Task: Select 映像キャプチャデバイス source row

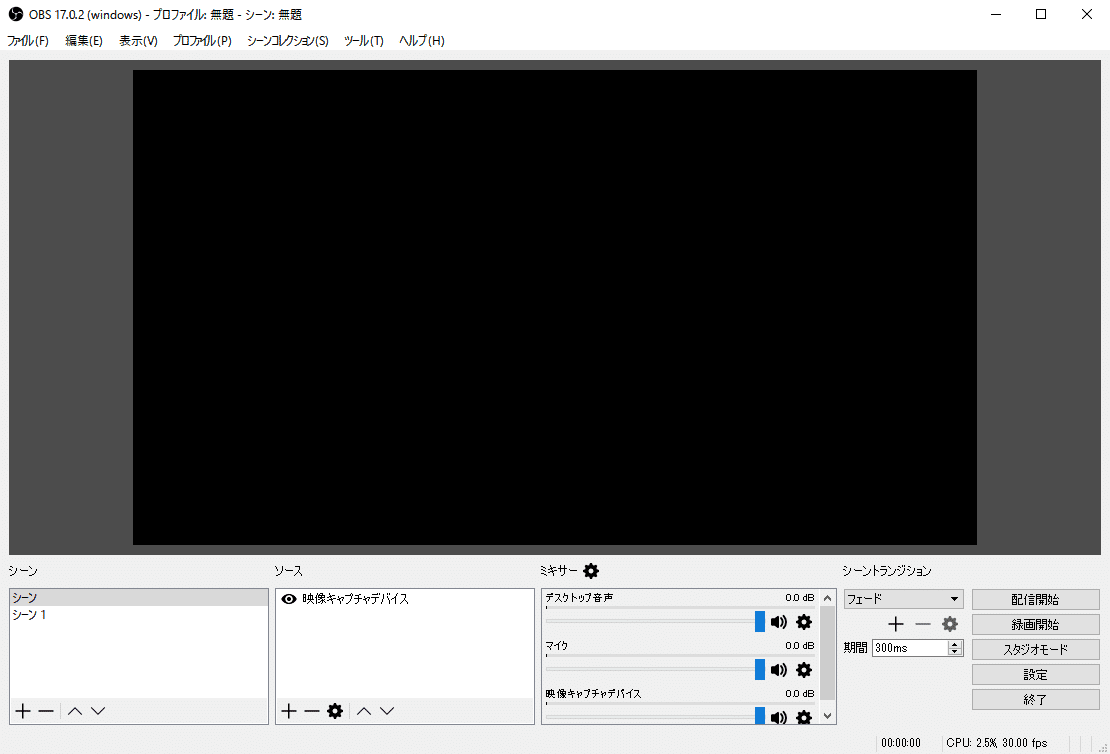Action: click(404, 599)
